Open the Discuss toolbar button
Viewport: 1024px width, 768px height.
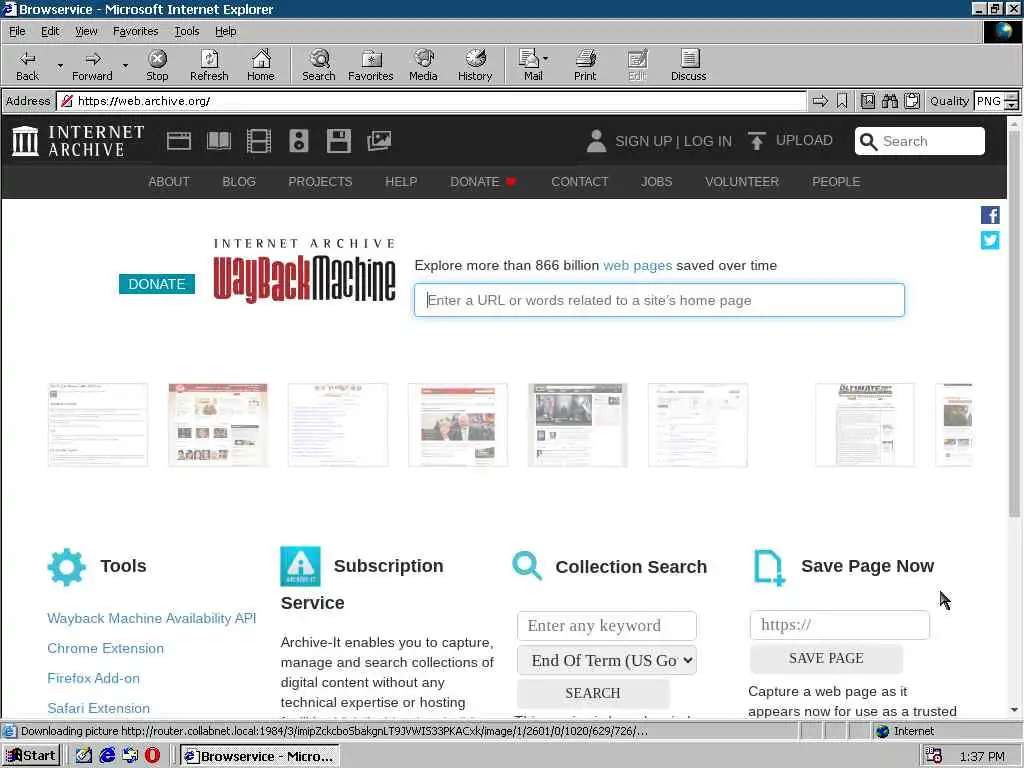coord(688,65)
